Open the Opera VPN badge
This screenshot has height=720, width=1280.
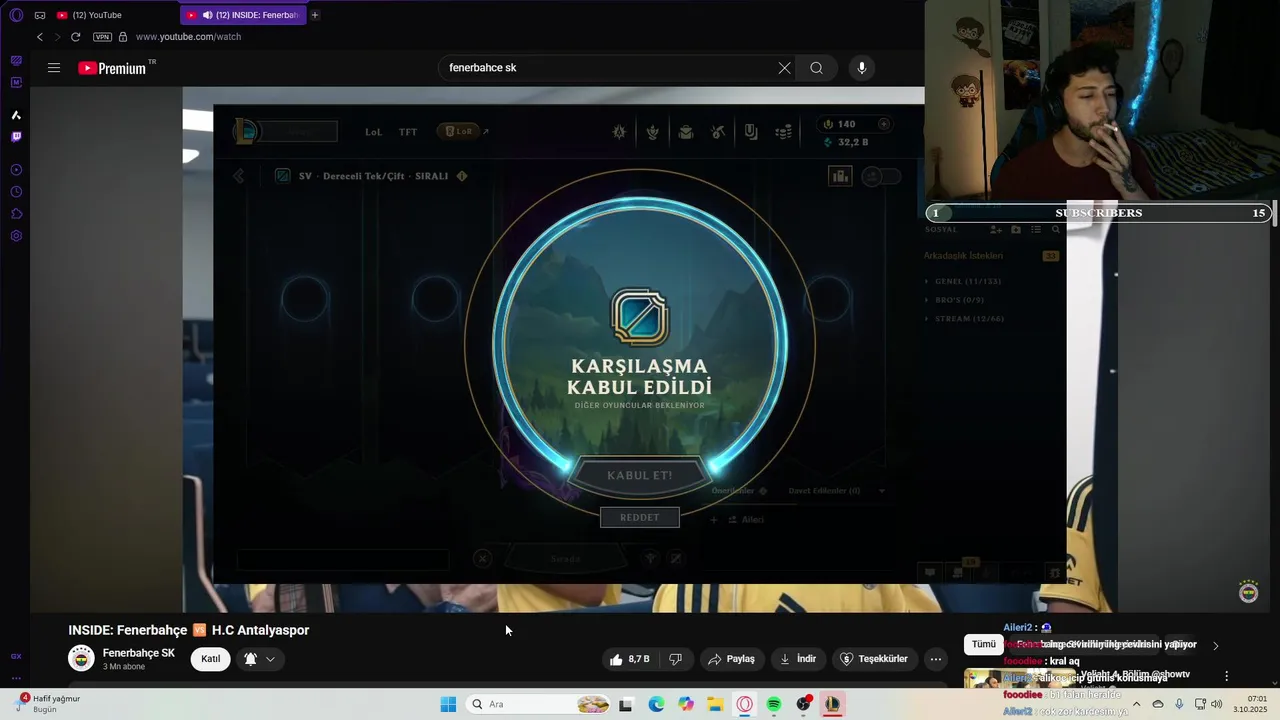point(102,37)
